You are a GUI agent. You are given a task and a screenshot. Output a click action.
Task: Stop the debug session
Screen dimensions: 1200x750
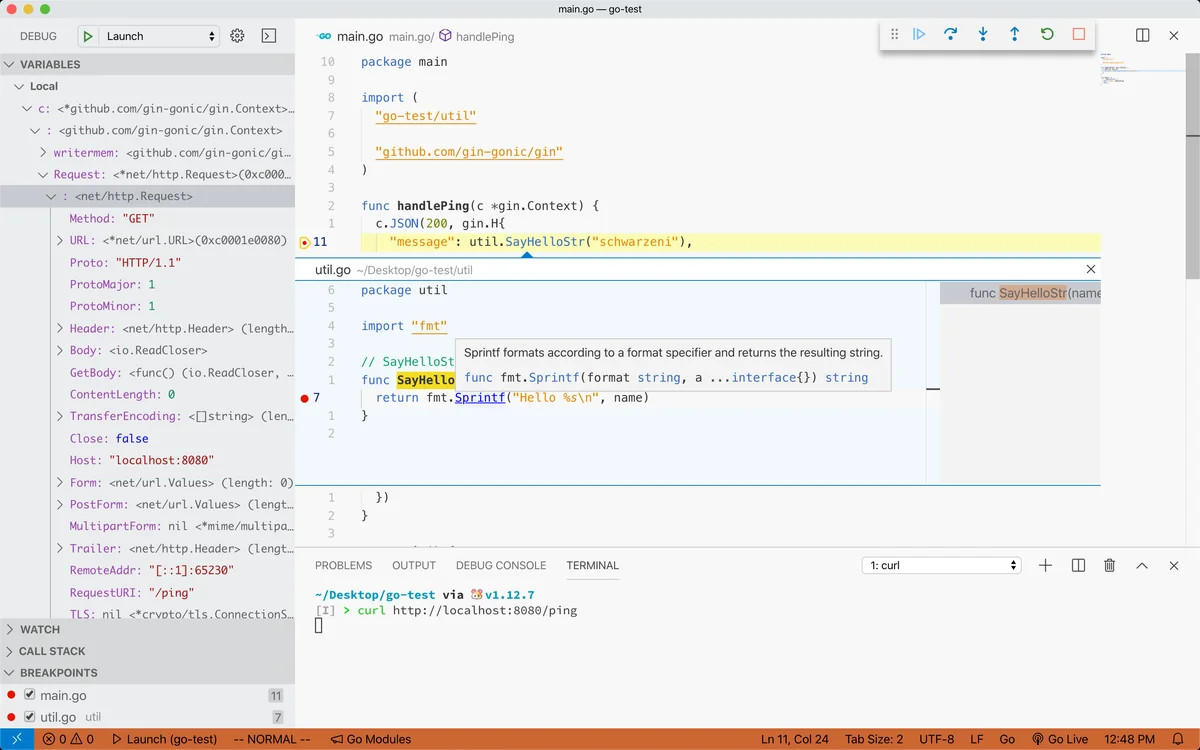pos(1079,34)
